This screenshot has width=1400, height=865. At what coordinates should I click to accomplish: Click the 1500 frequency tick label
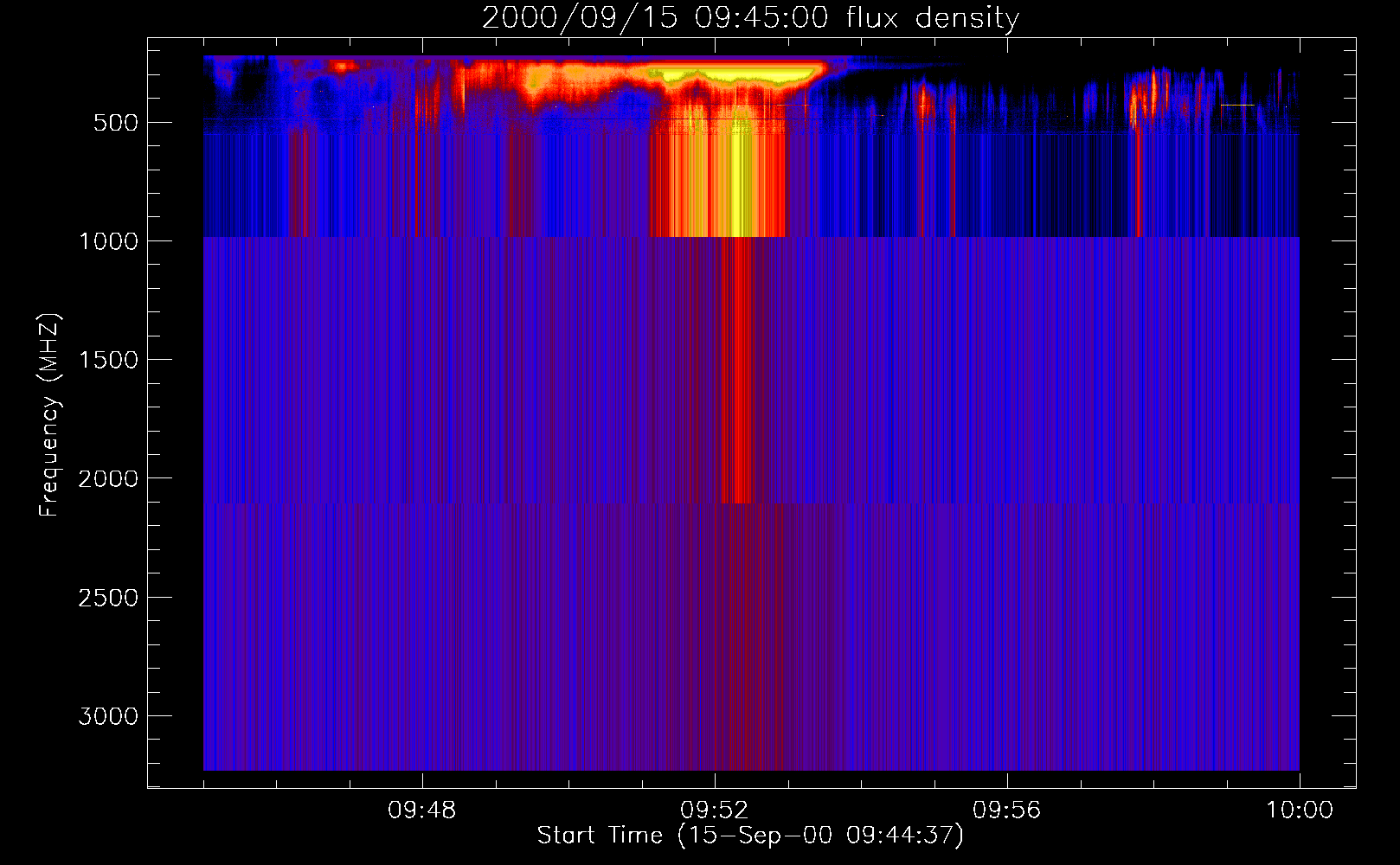click(x=108, y=360)
